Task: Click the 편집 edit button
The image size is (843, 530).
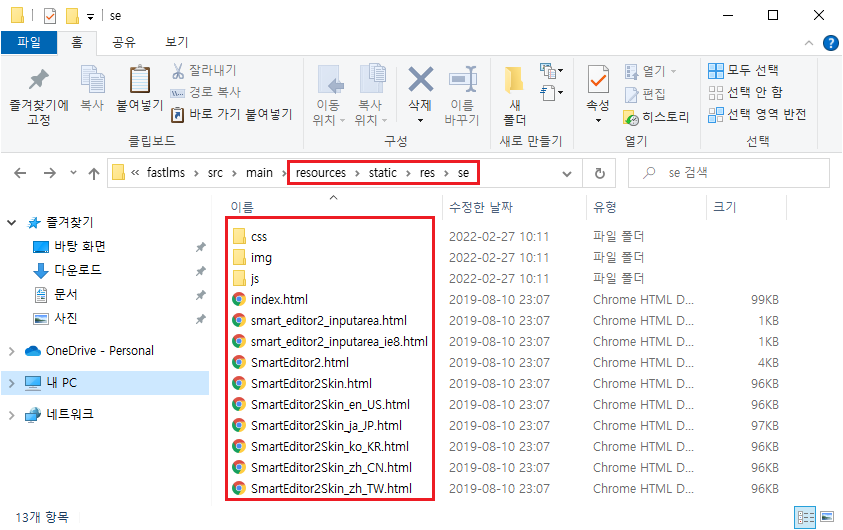Action: (x=645, y=95)
